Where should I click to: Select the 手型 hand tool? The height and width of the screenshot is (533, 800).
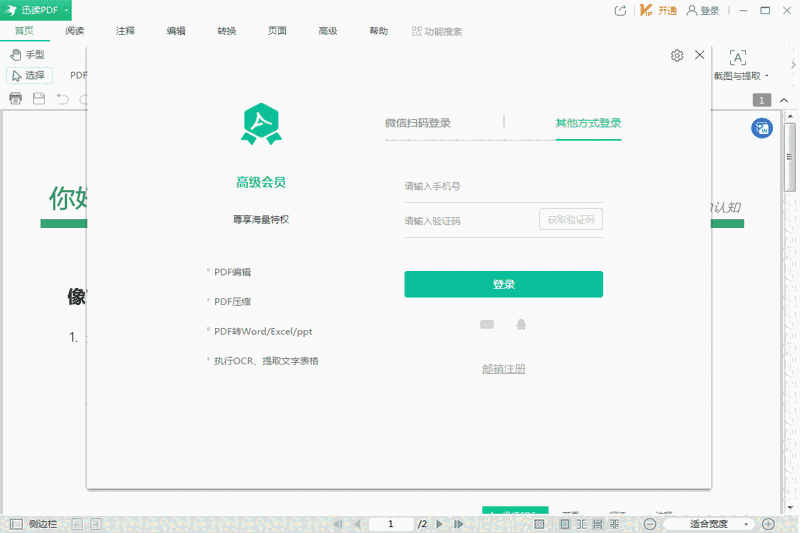click(28, 55)
